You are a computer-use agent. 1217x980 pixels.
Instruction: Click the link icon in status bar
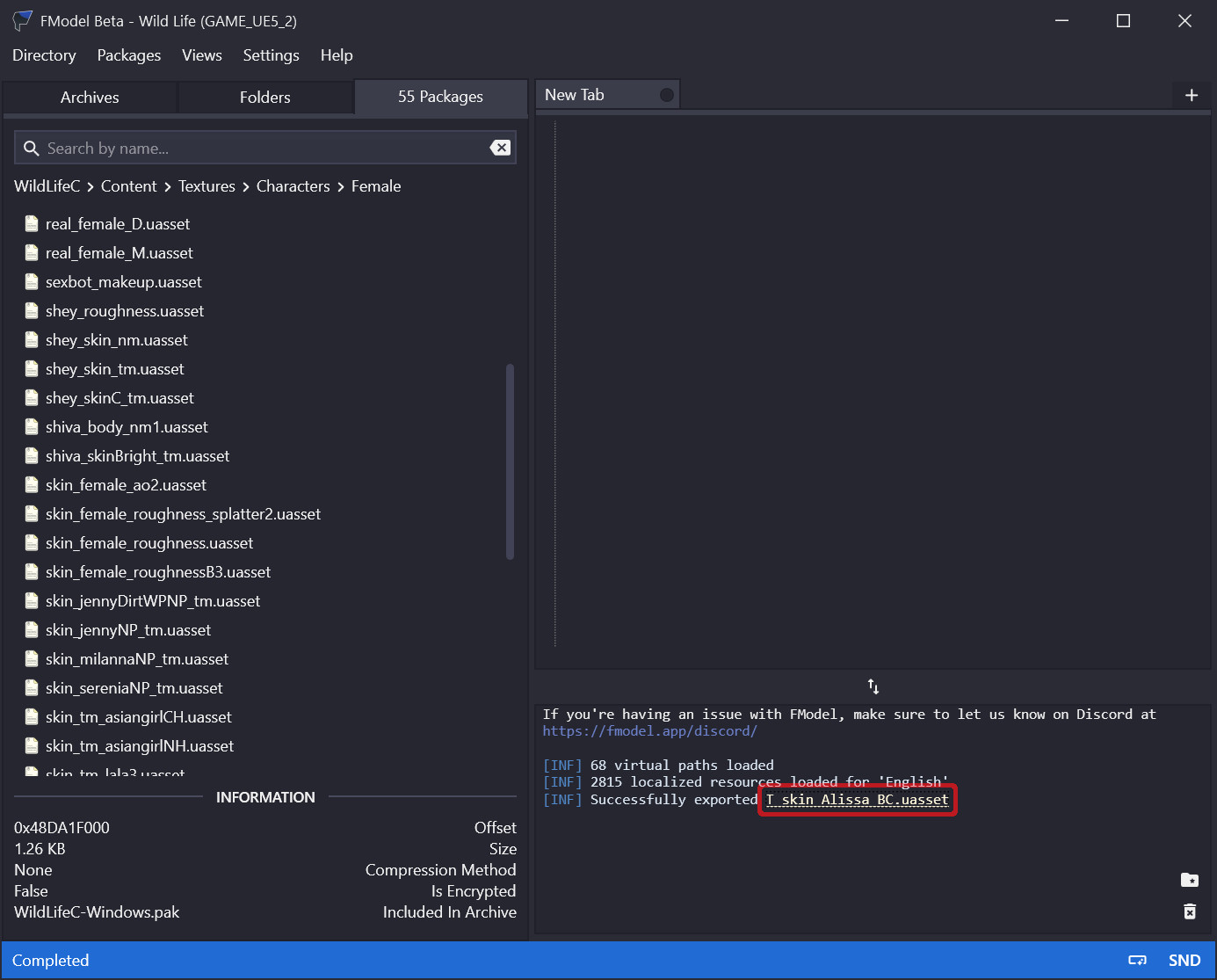coord(1138,961)
